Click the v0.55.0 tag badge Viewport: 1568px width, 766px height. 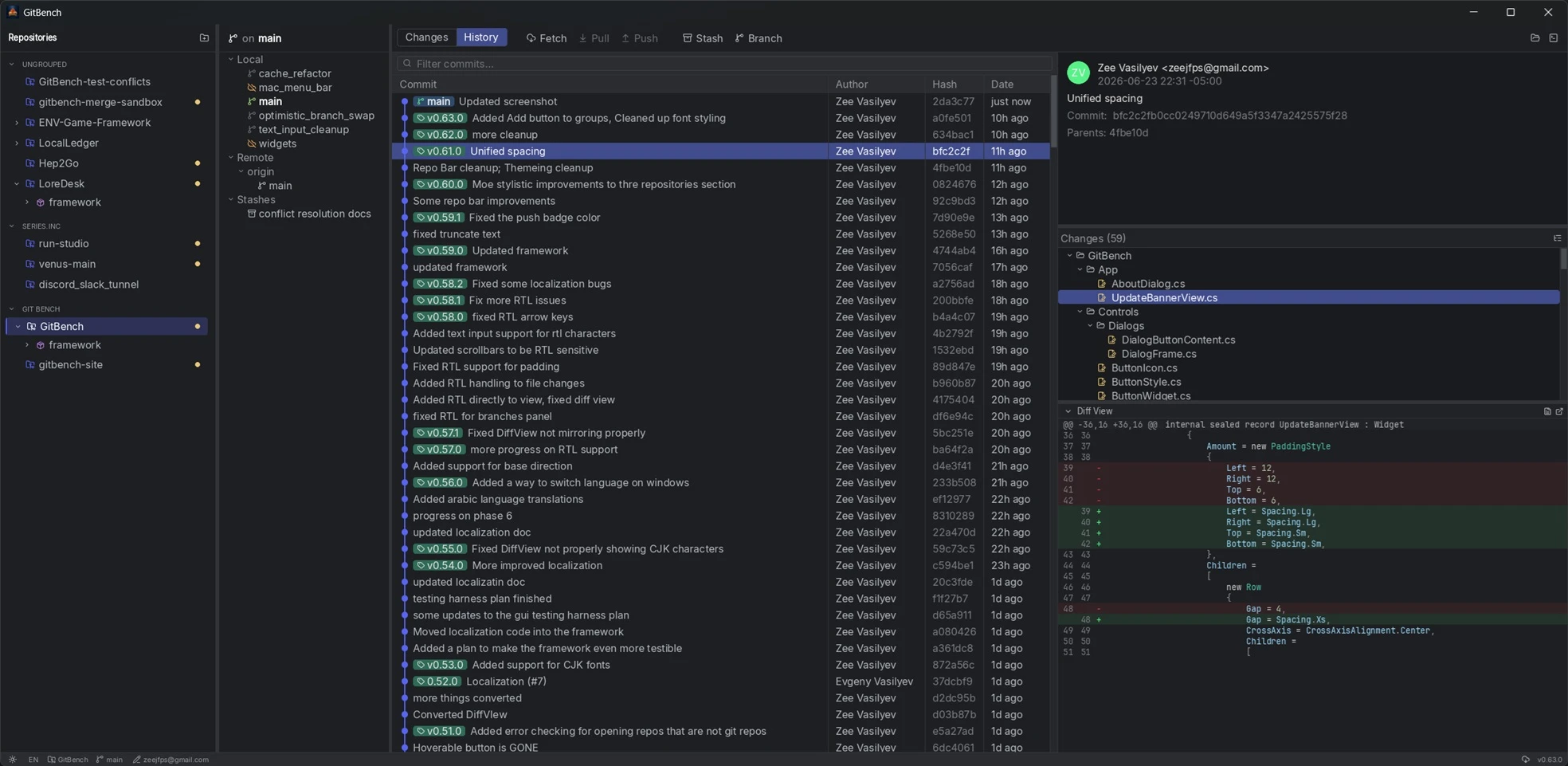pos(440,549)
